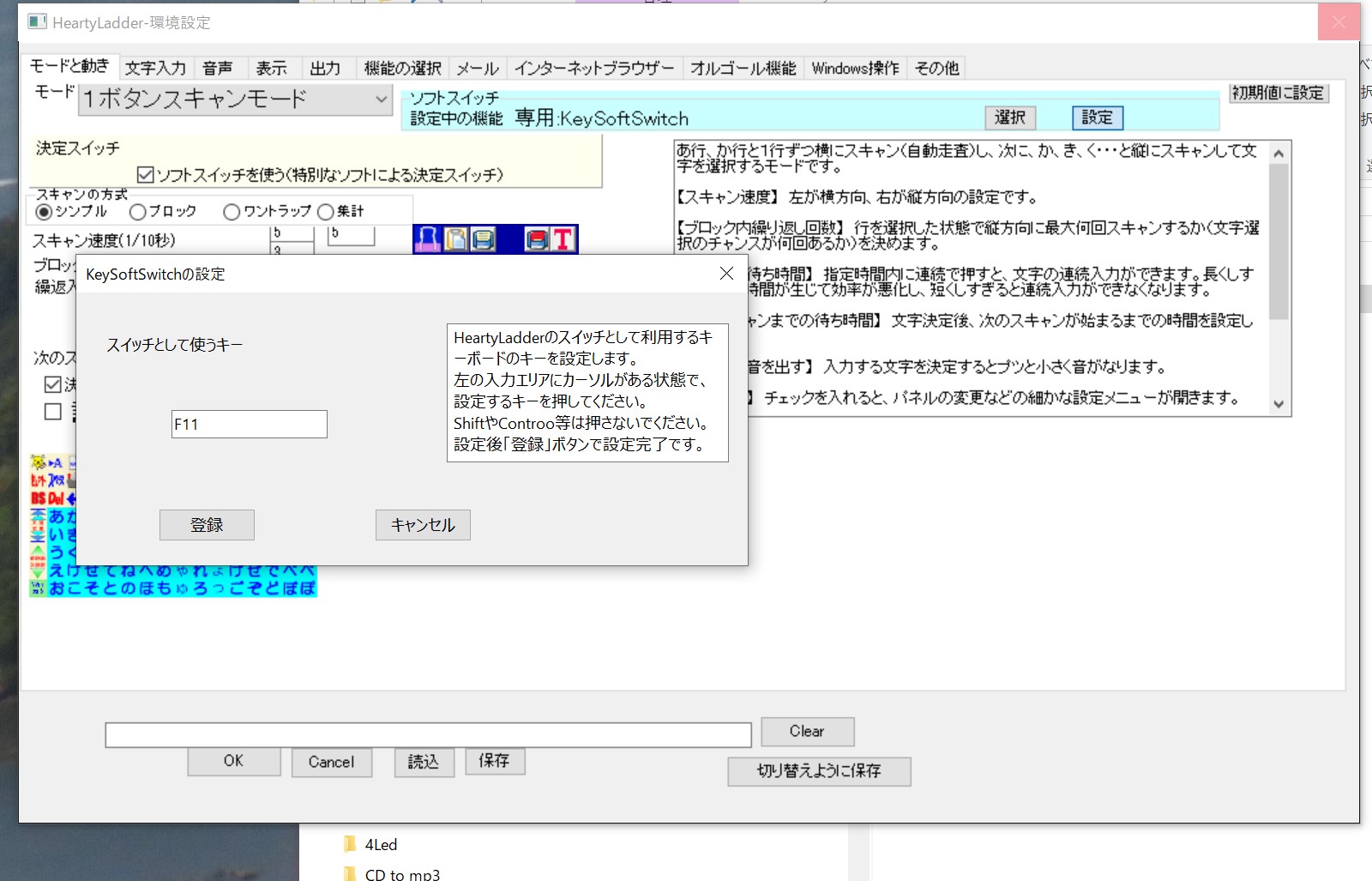Click the red floppy disk icon
The image size is (1372, 881).
coord(537,239)
